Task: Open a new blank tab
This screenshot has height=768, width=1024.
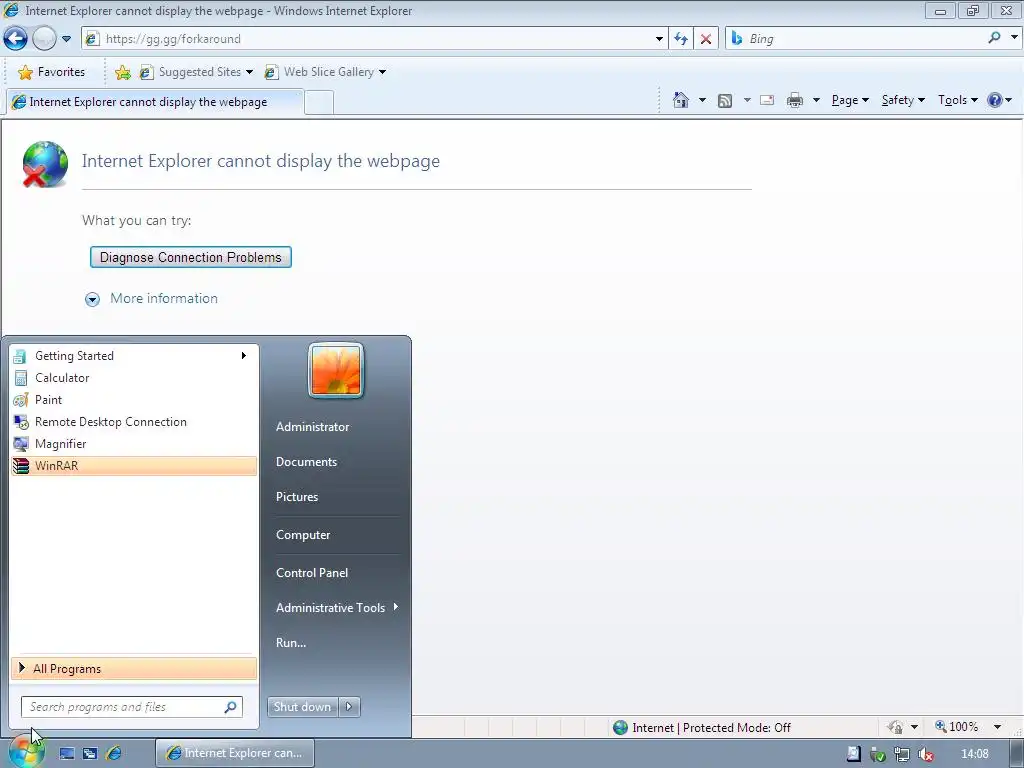Action: coord(319,103)
